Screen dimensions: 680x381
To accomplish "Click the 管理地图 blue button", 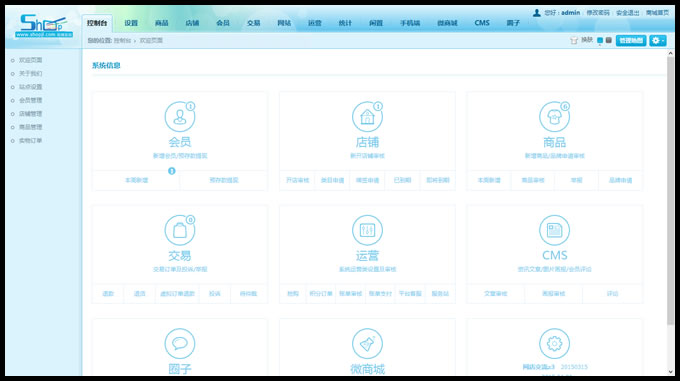I will pyautogui.click(x=631, y=40).
